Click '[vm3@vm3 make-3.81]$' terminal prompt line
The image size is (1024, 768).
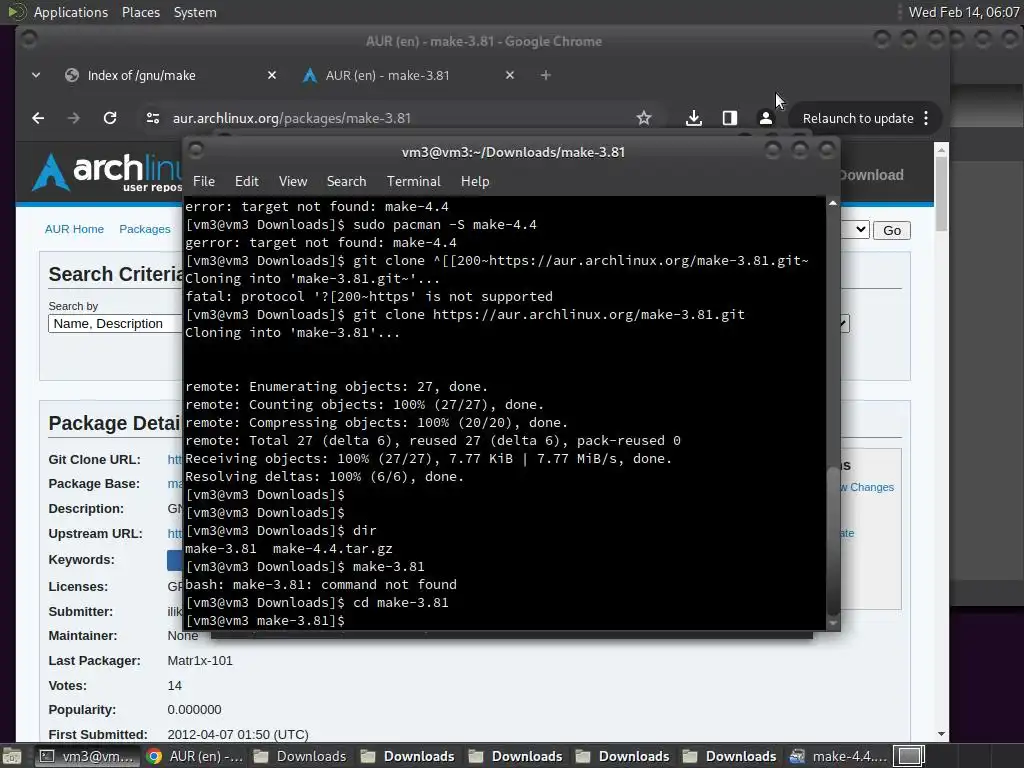(x=264, y=620)
